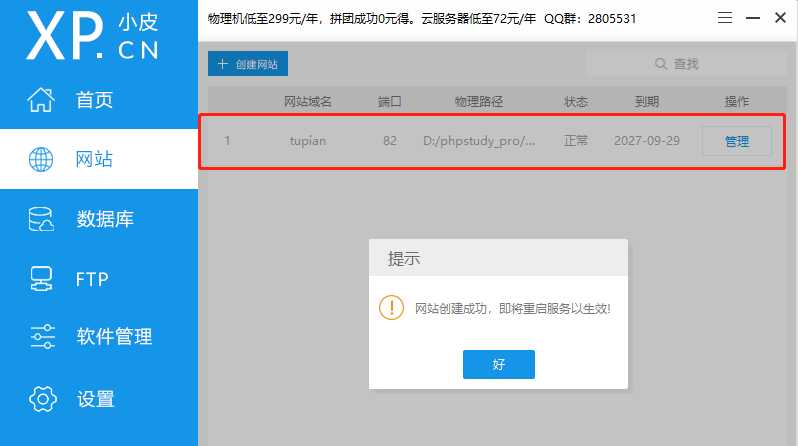Viewport: 798px width, 446px height.
Task: Click the 查找 search field
Action: point(686,64)
